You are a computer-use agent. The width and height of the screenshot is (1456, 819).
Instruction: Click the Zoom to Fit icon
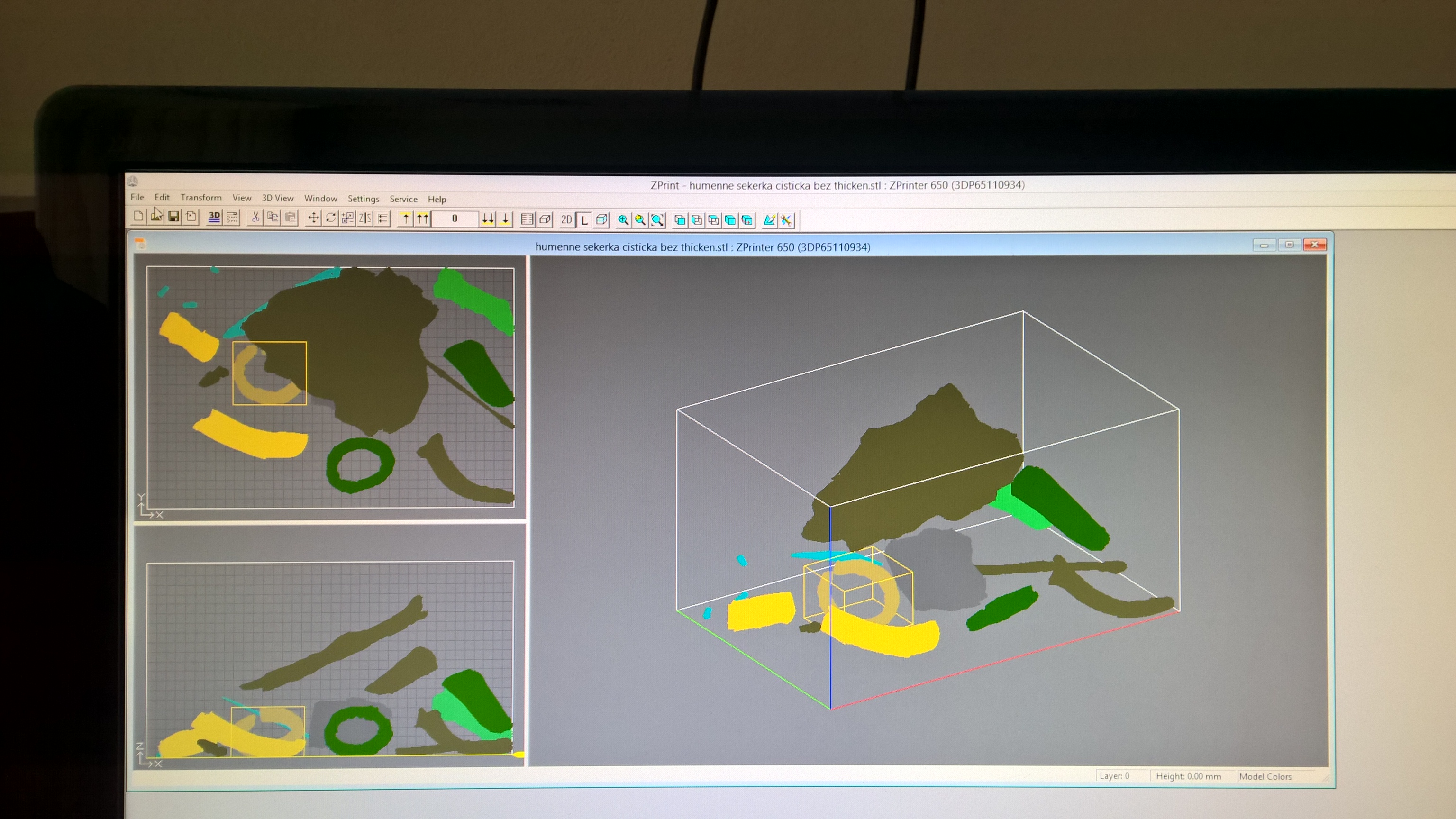[657, 220]
